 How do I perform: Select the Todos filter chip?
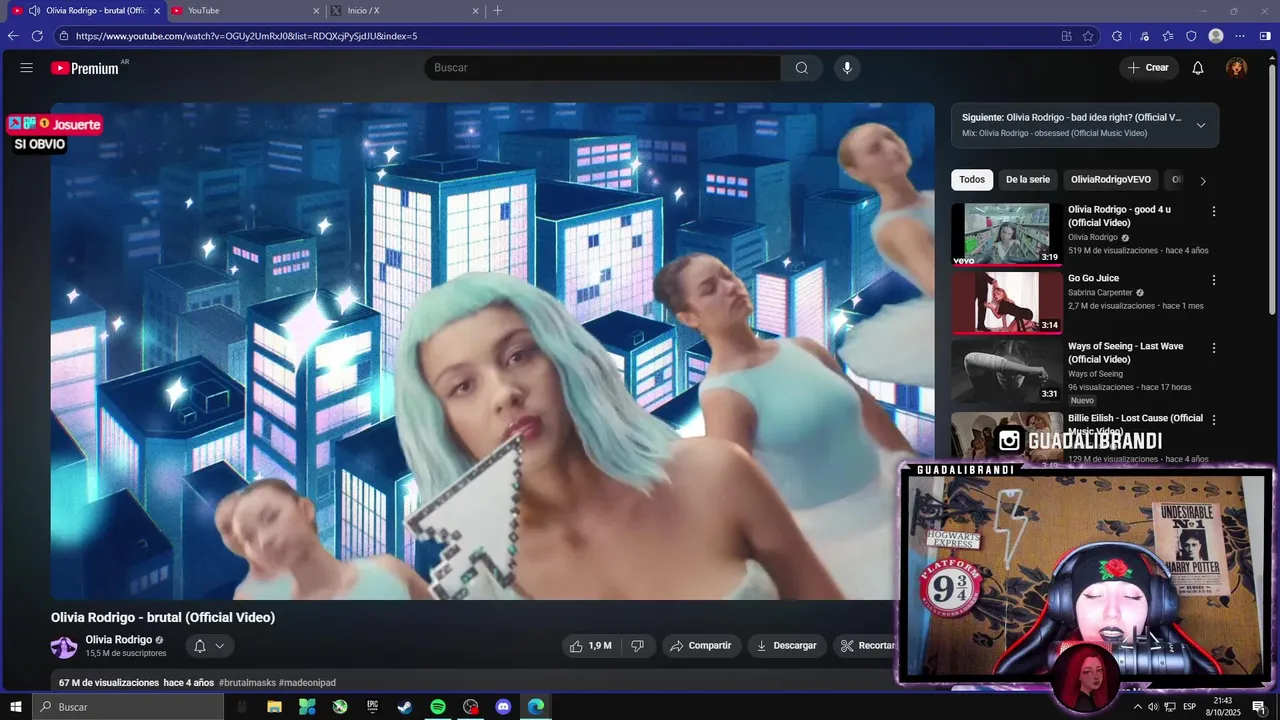(972, 180)
